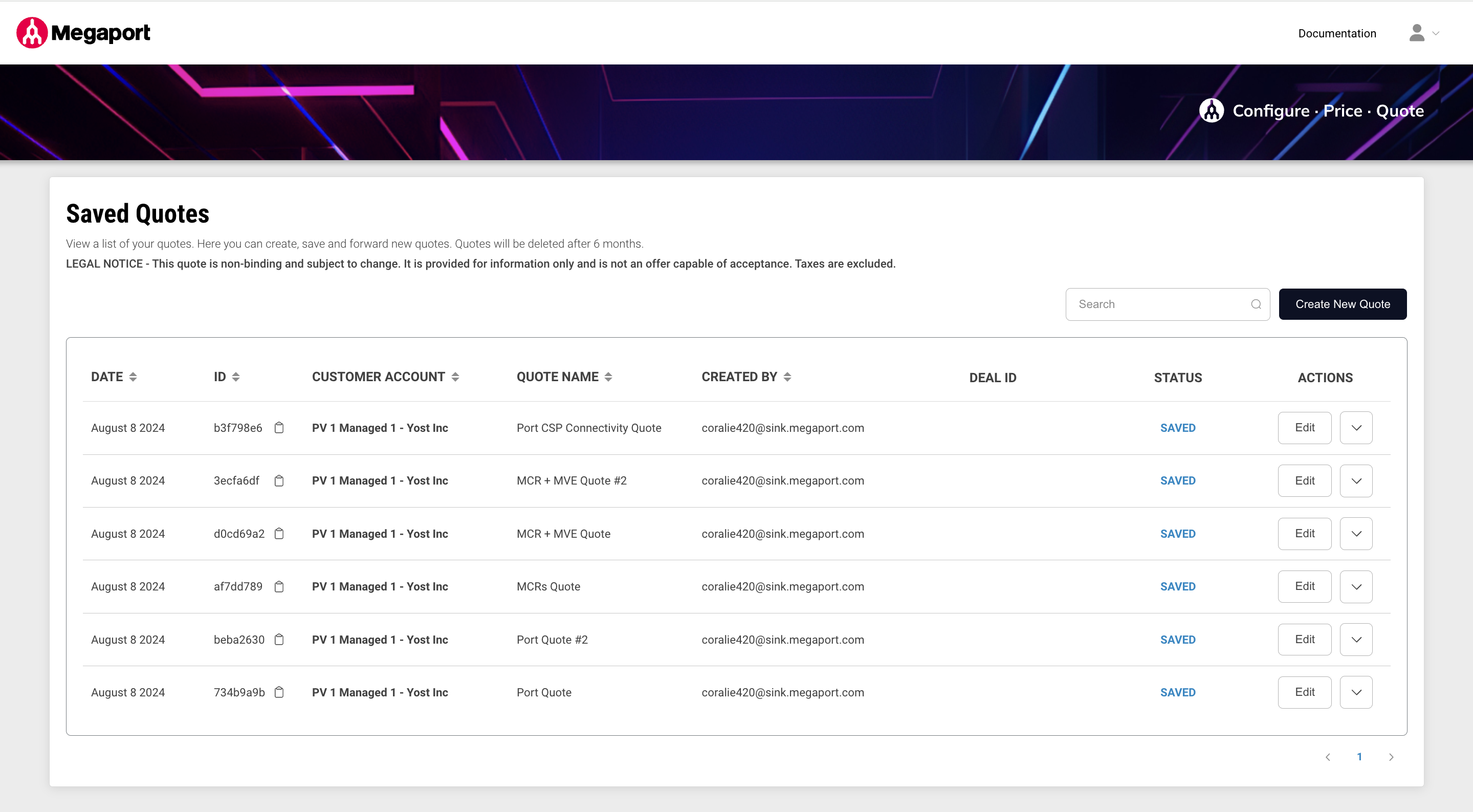Click the Configure Price Quote logo icon
This screenshot has width=1473, height=812.
[1211, 111]
